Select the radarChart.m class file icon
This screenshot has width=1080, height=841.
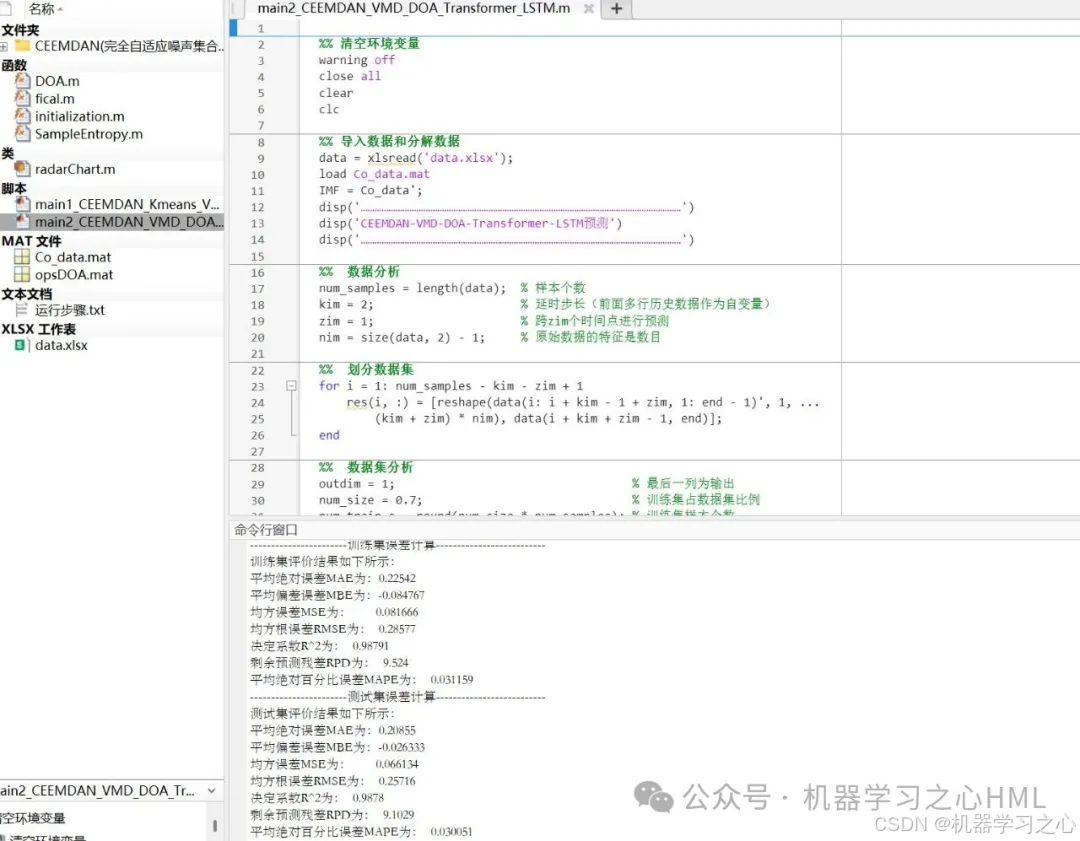[x=23, y=169]
